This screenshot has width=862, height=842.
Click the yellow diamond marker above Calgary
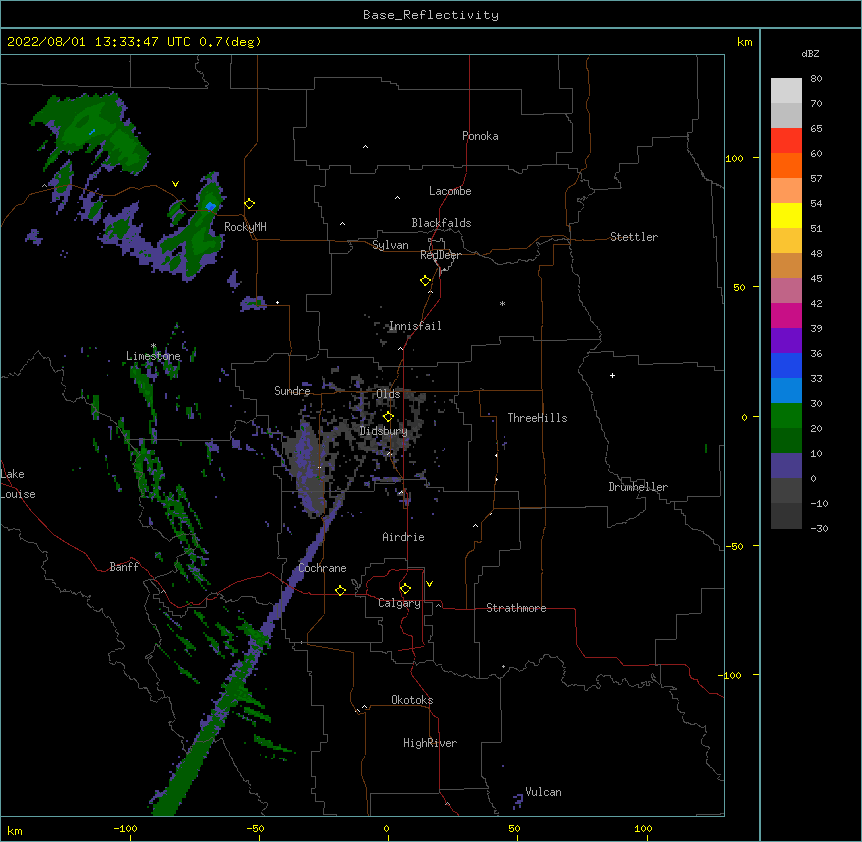405,589
